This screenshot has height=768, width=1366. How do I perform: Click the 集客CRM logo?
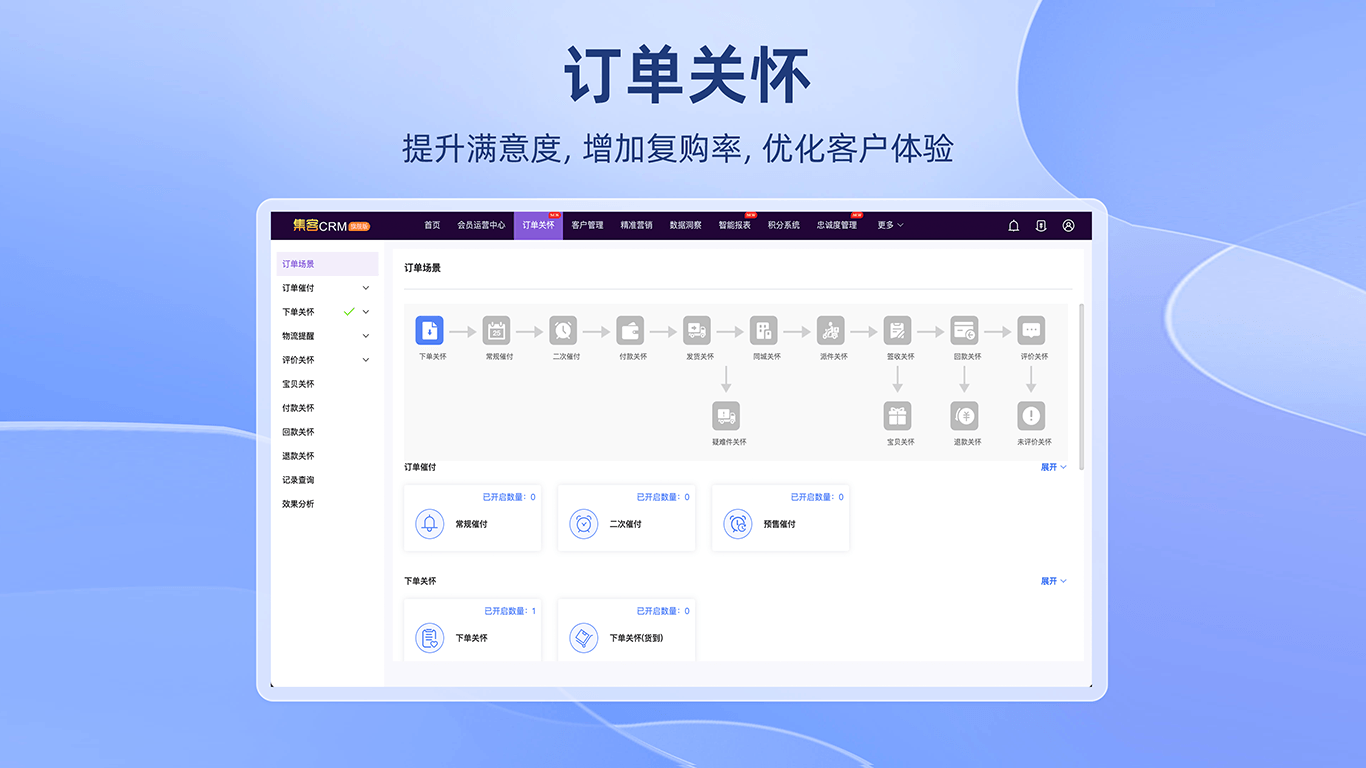[331, 226]
